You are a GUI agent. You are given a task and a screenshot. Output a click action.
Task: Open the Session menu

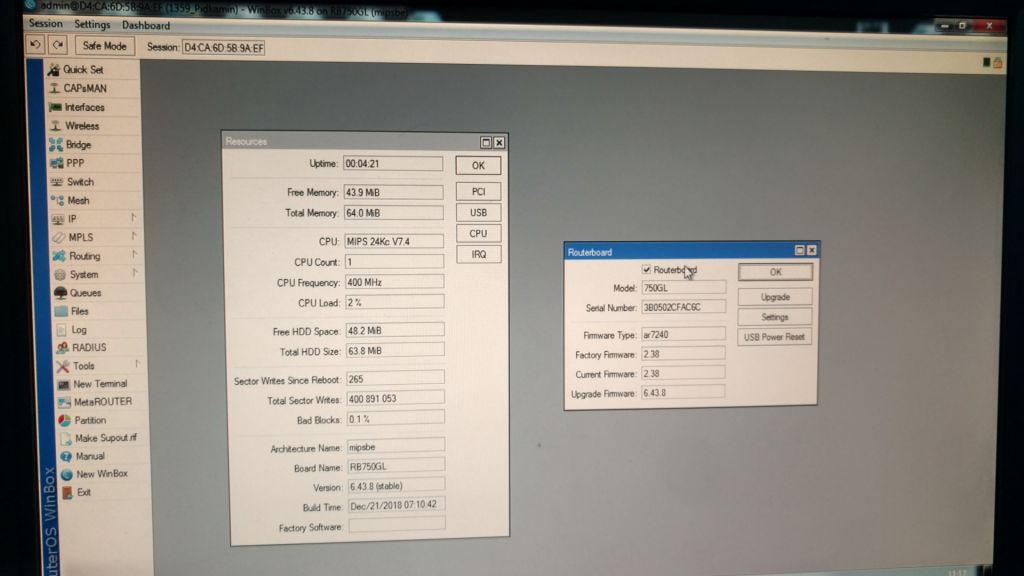[46, 24]
